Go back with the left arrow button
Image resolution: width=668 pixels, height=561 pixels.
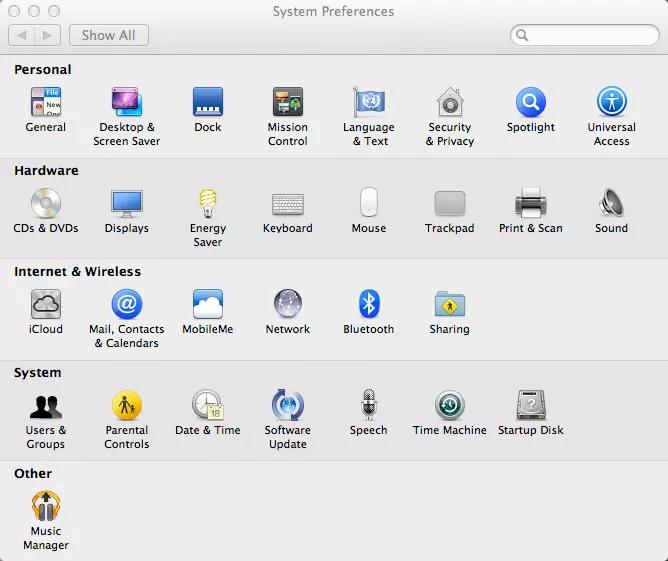[21, 35]
